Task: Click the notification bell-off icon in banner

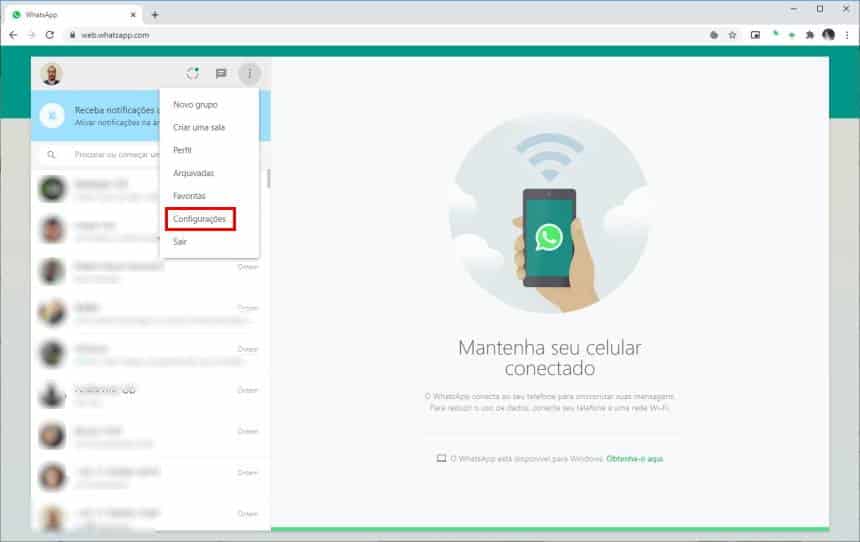Action: point(52,116)
